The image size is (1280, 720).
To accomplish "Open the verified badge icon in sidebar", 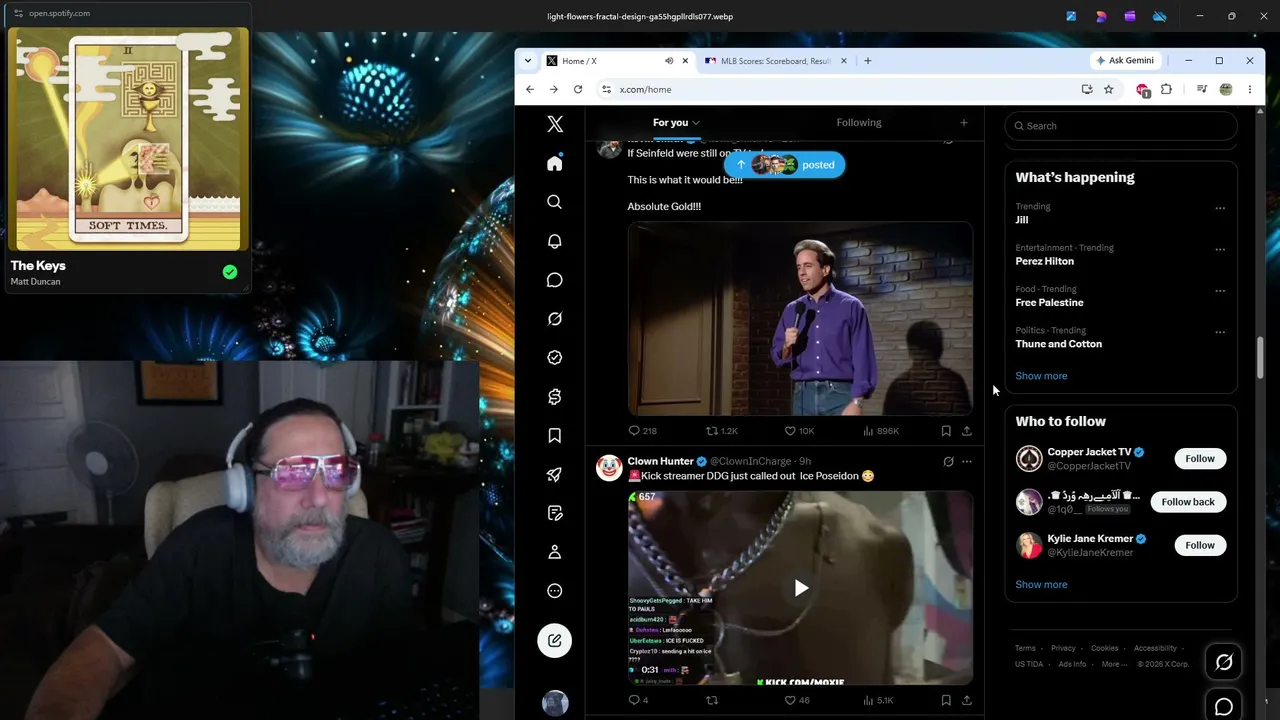I will click(555, 358).
